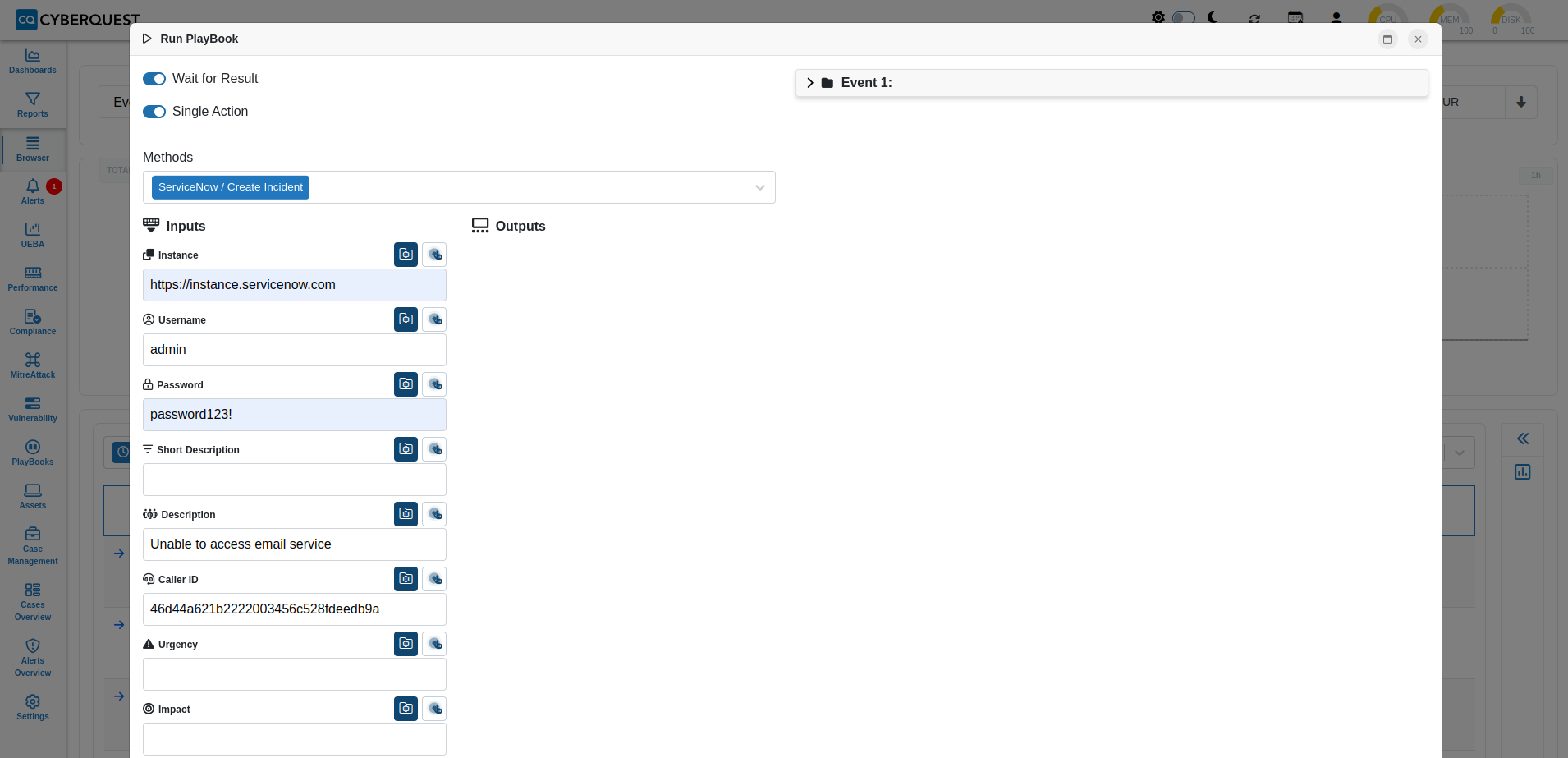Click the Password input field
Viewport: 1568px width, 758px height.
(295, 415)
